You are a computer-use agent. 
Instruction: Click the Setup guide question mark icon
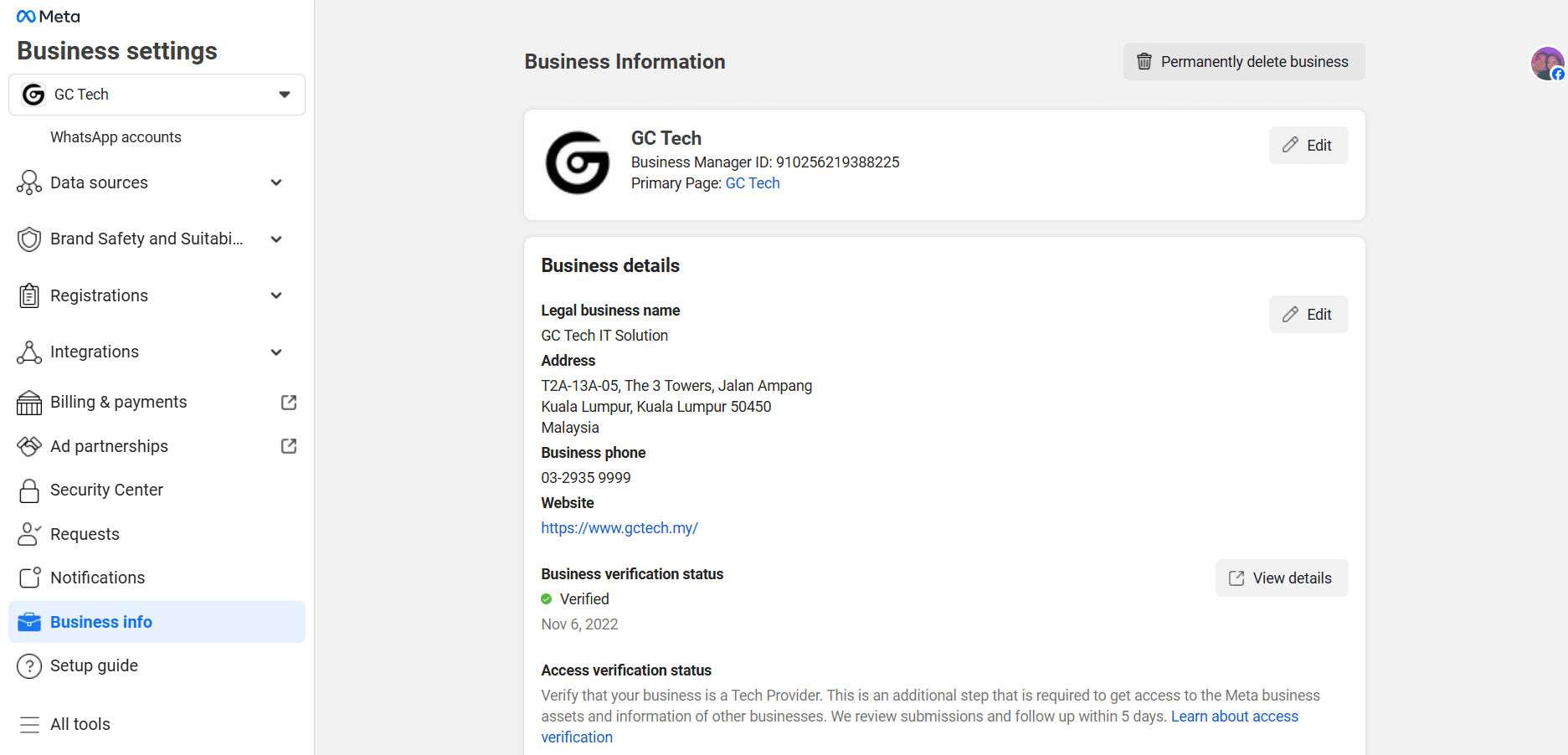29,666
